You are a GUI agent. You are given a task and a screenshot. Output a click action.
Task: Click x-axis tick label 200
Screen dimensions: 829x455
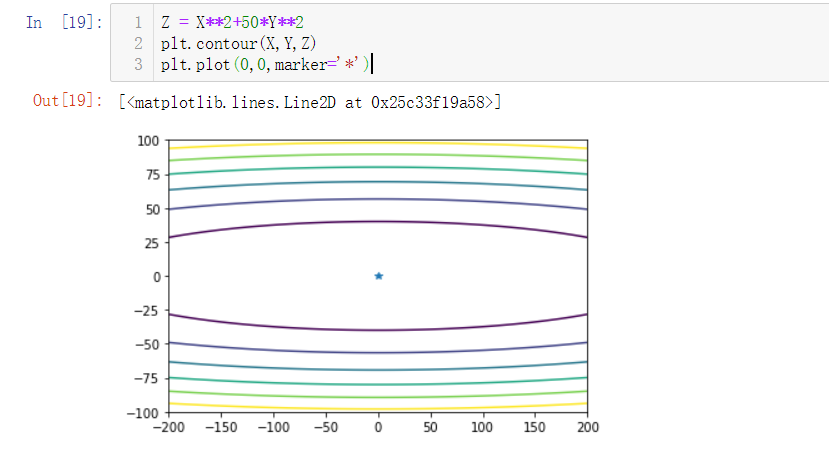[588, 427]
